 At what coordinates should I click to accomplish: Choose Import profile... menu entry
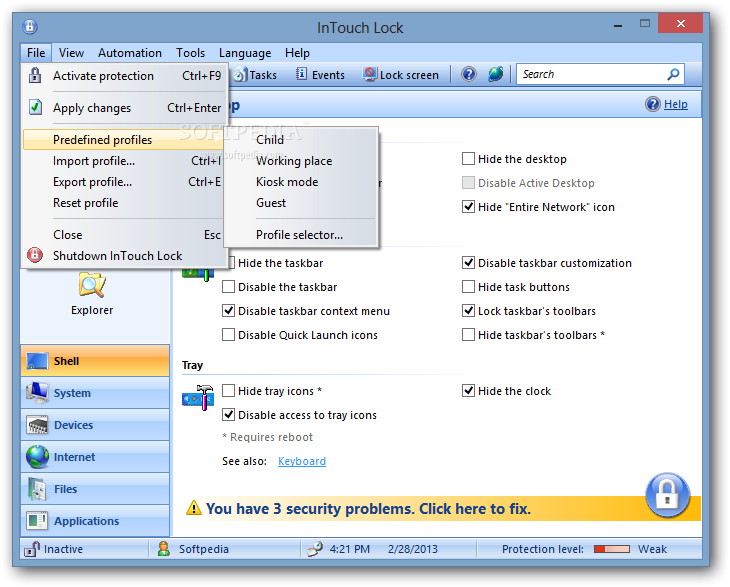pos(124,161)
